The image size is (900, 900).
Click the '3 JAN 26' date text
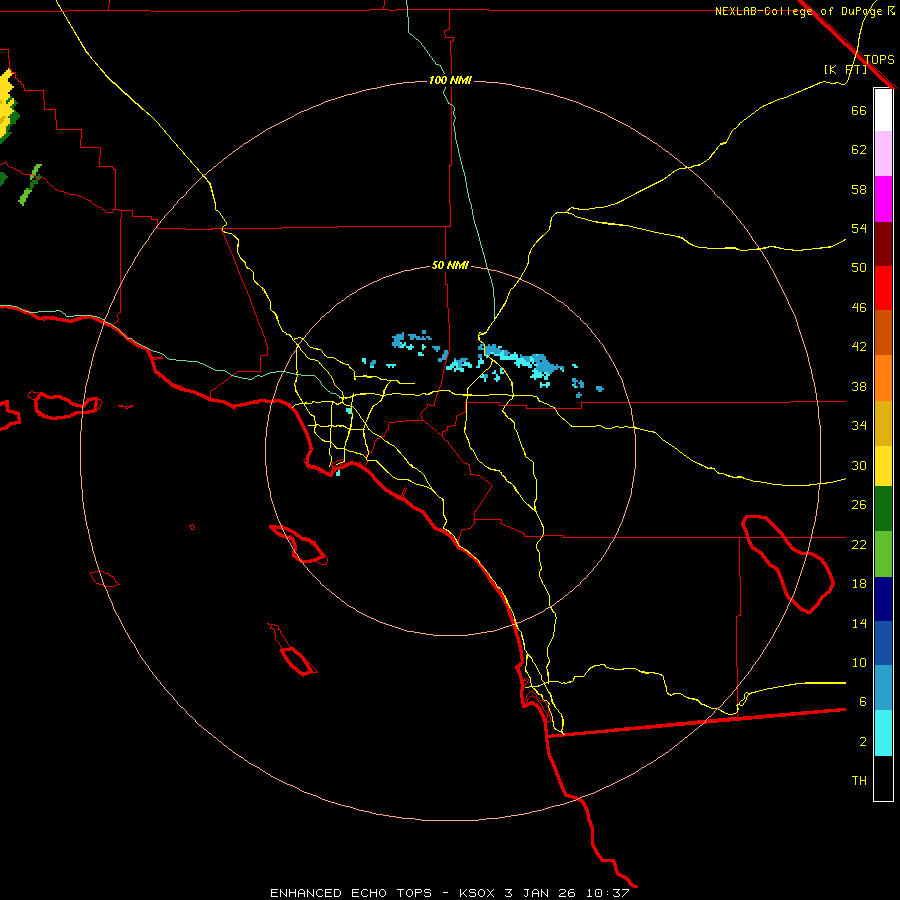click(541, 893)
